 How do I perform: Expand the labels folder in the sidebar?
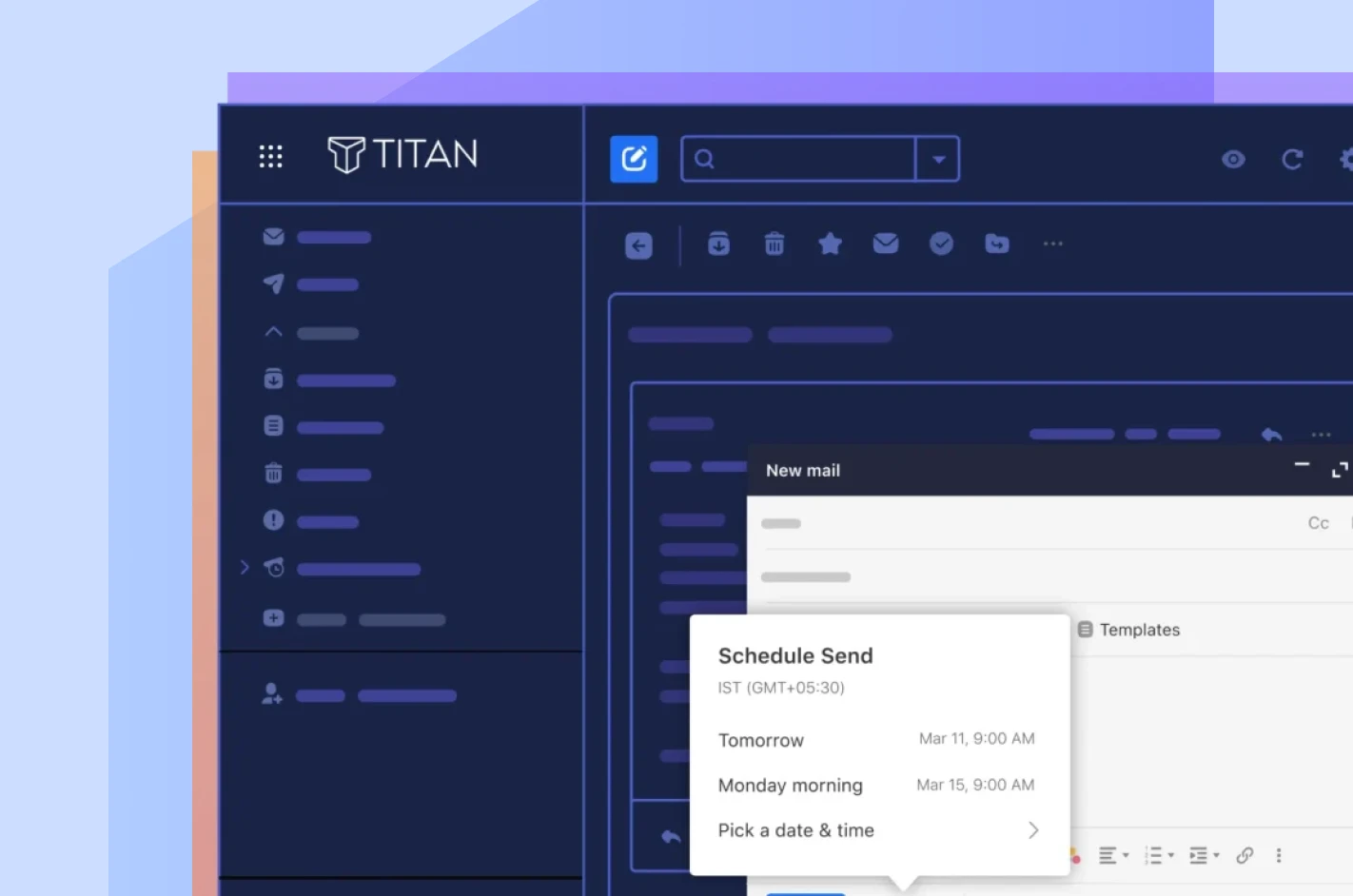(245, 567)
